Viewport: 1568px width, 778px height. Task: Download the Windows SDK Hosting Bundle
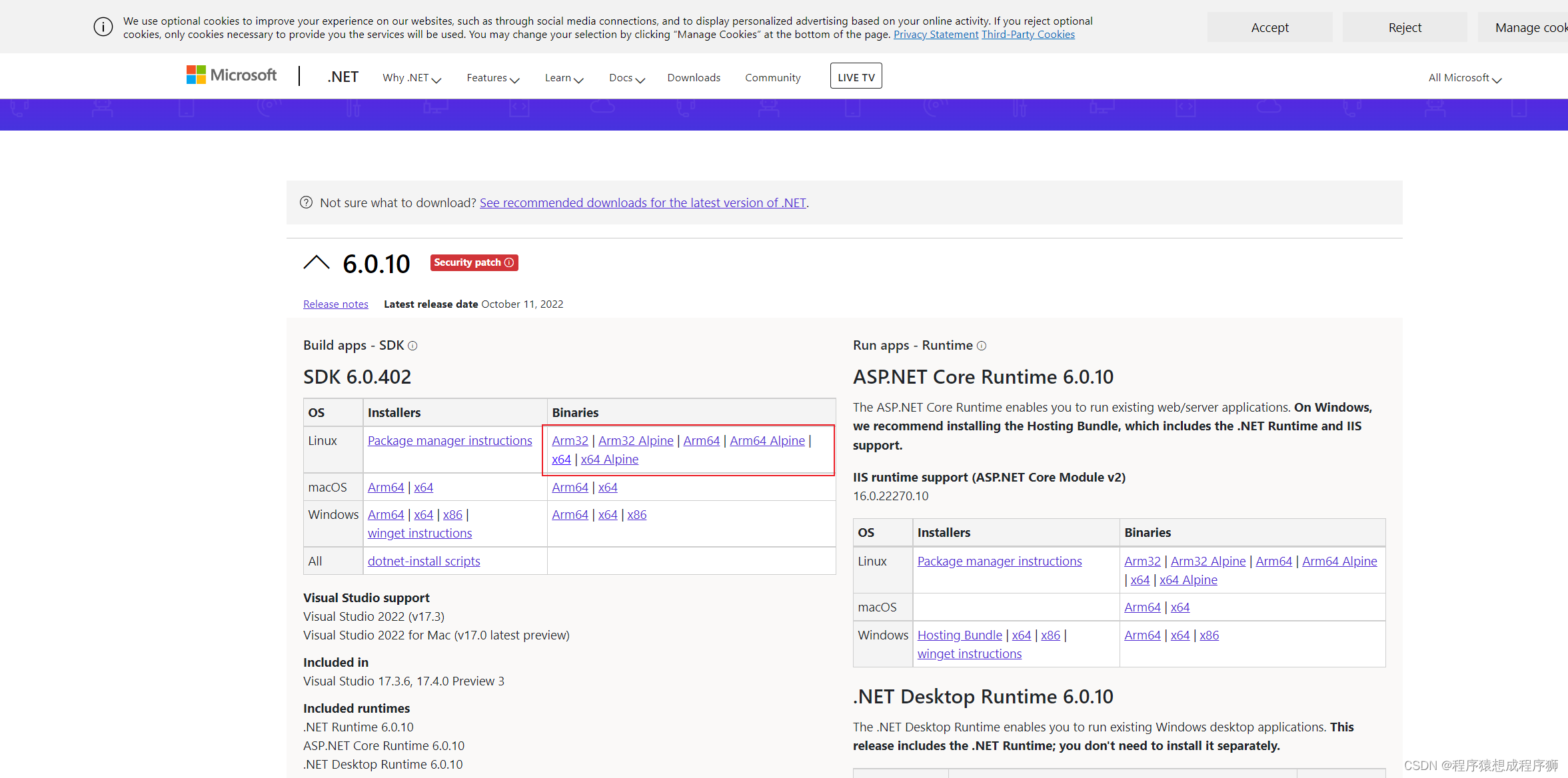click(x=959, y=635)
